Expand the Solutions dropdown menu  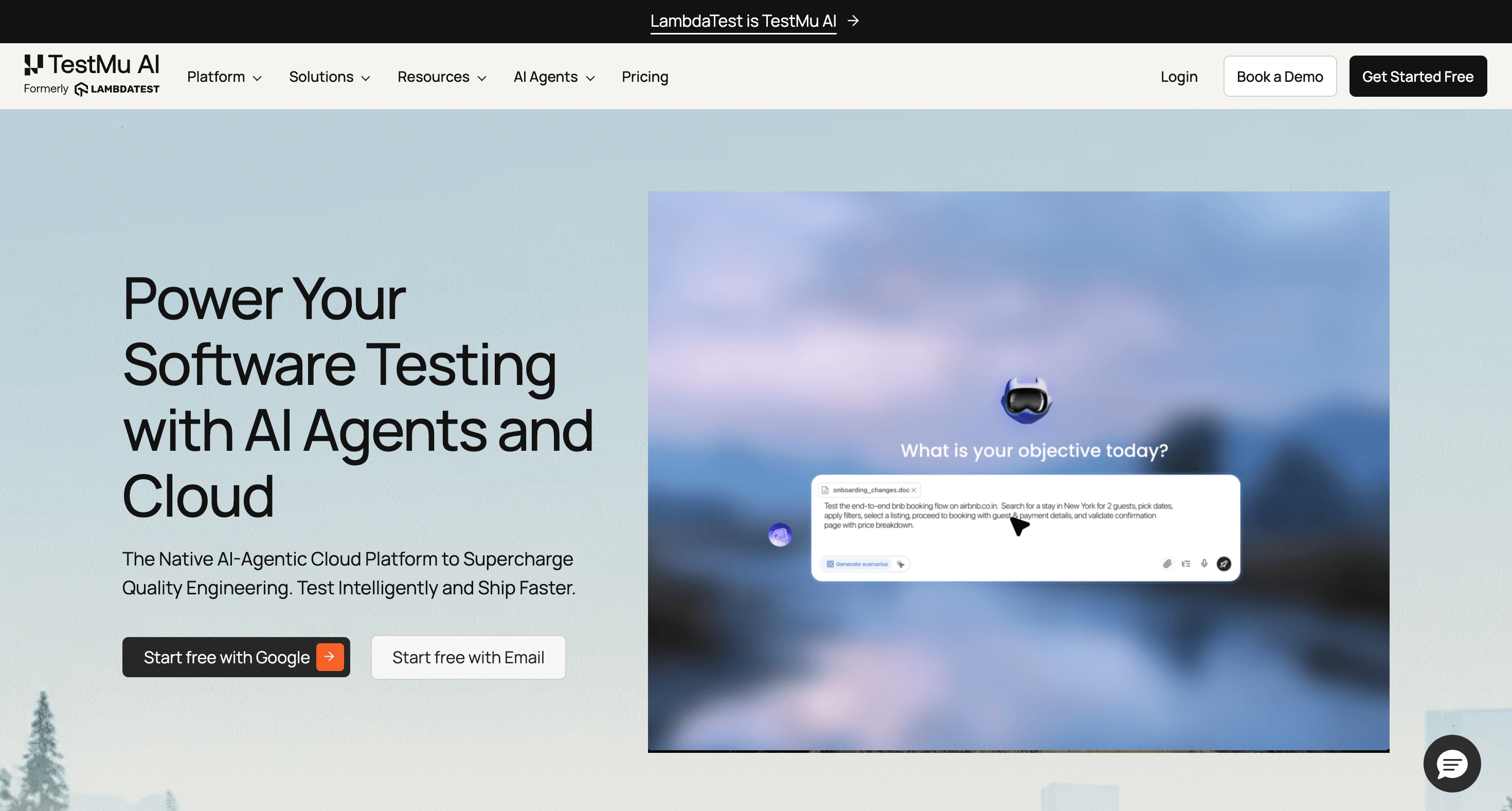(329, 77)
